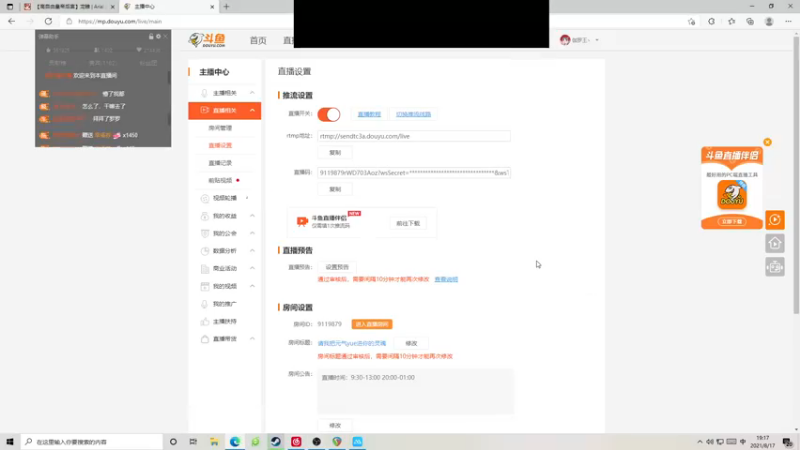Go to 首页 in the top navigation
This screenshot has height=450, width=800.
coord(258,40)
